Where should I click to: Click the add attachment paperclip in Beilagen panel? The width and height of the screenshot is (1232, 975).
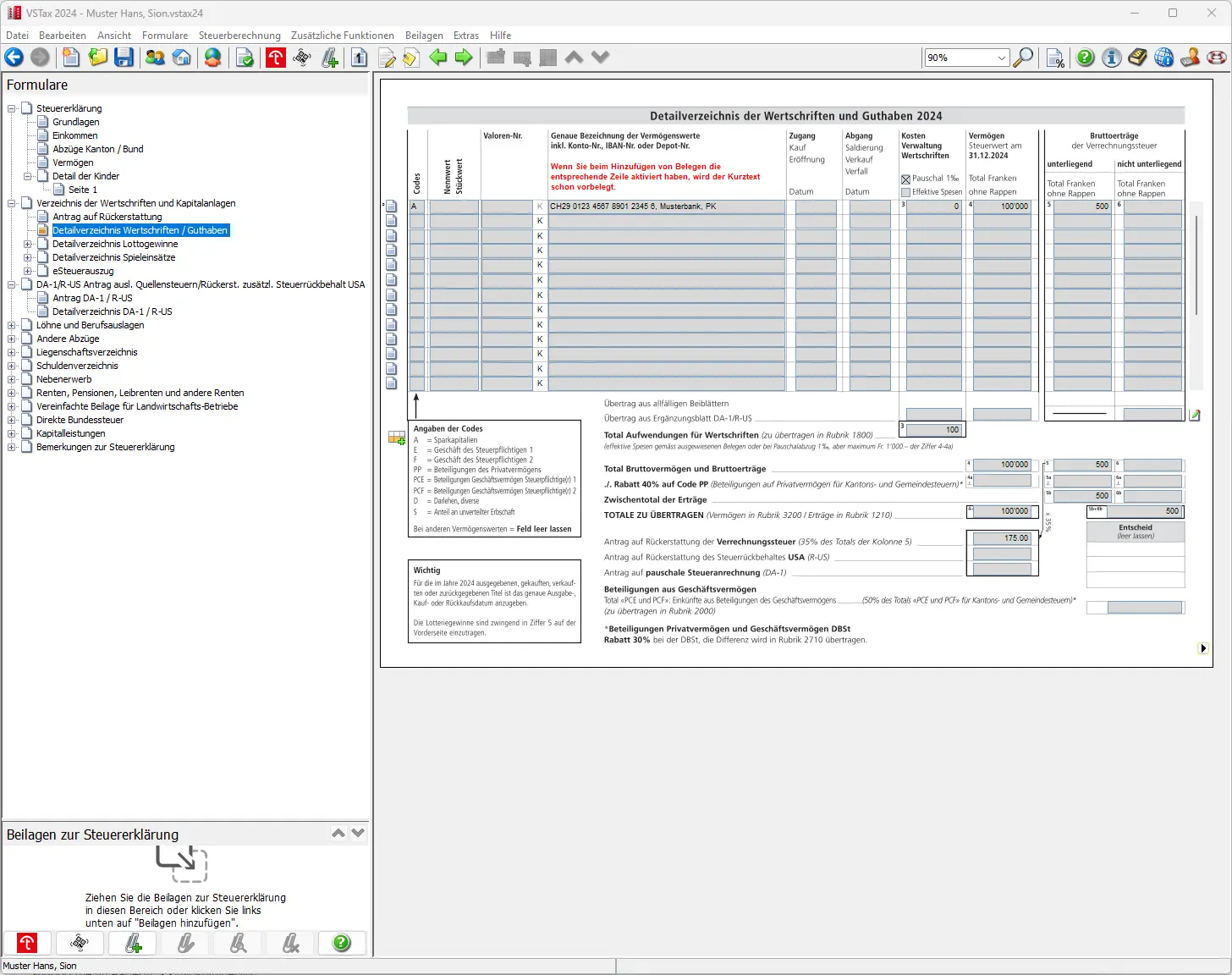[134, 943]
